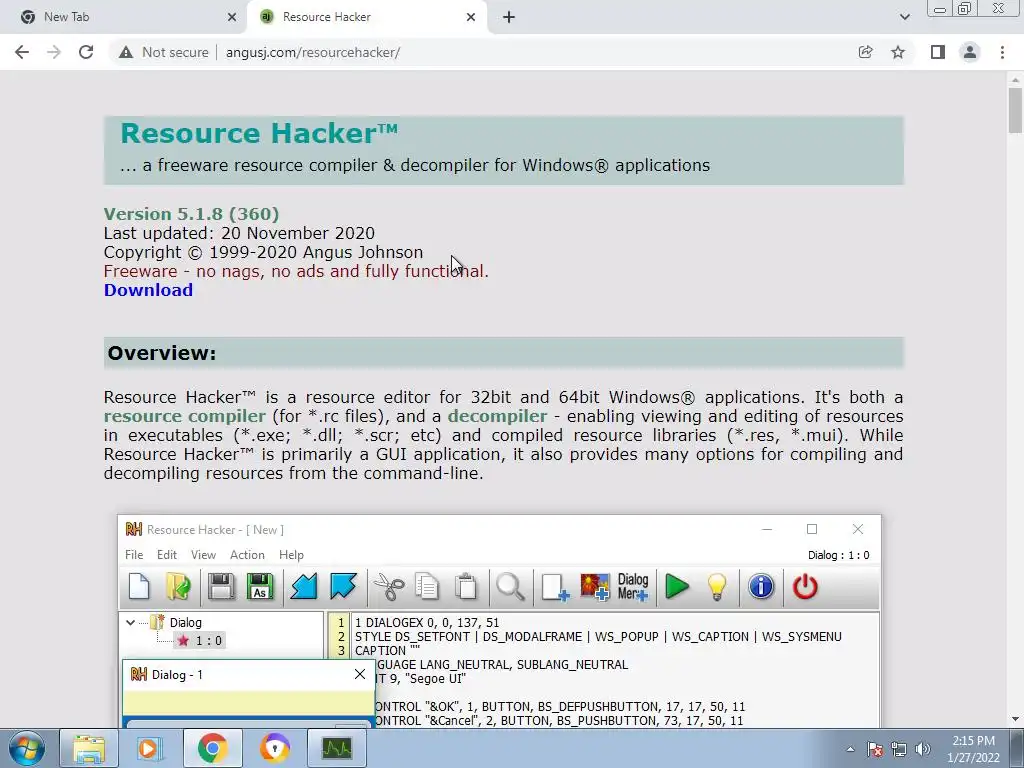Open the media player taskbar icon
Viewport: 1024px width, 768px height.
coord(149,748)
